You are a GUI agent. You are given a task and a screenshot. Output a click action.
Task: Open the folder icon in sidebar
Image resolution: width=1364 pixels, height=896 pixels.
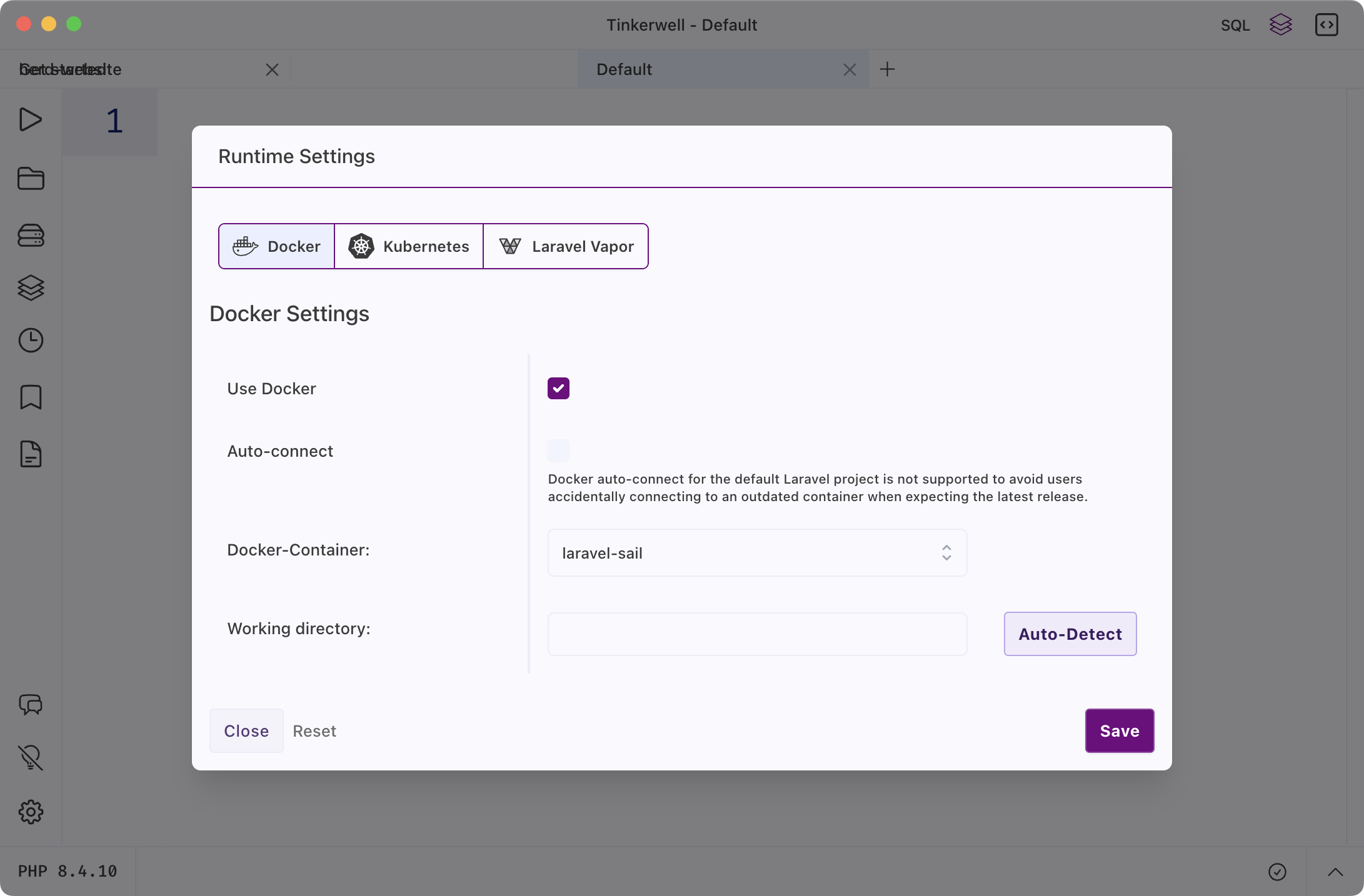[x=31, y=179]
